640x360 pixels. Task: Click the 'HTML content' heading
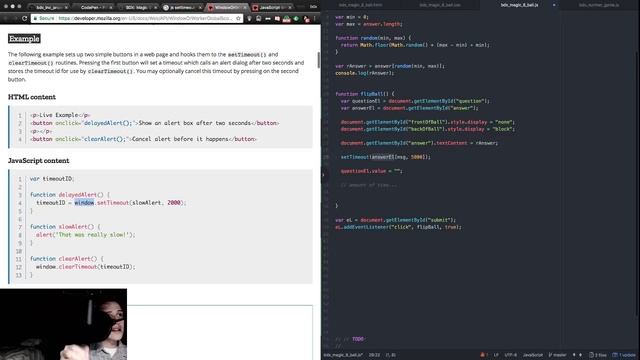32,97
